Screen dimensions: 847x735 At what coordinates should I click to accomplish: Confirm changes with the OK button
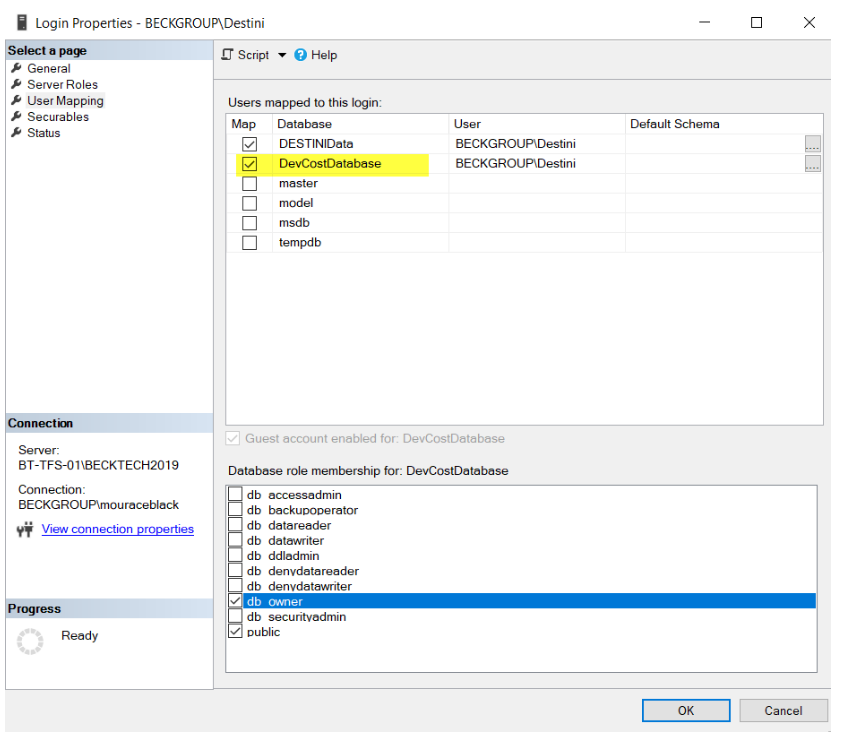click(685, 710)
